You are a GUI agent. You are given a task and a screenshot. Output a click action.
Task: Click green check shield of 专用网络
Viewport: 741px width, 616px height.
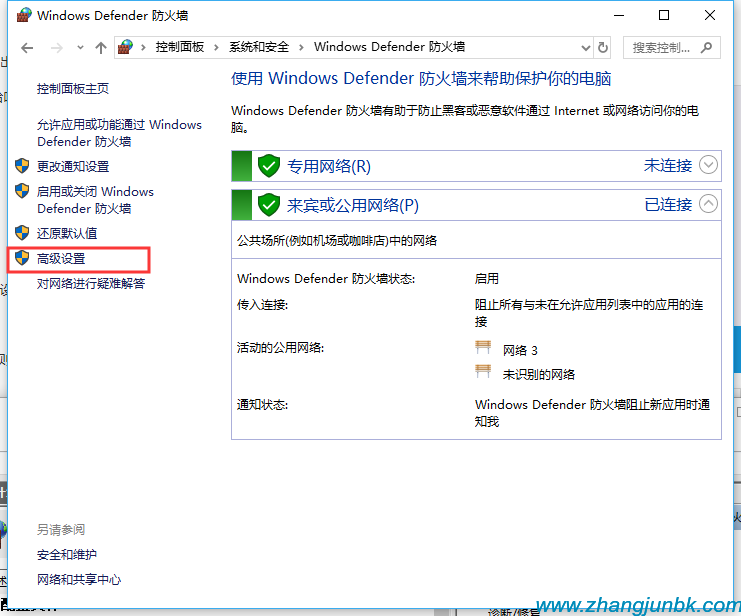[269, 166]
